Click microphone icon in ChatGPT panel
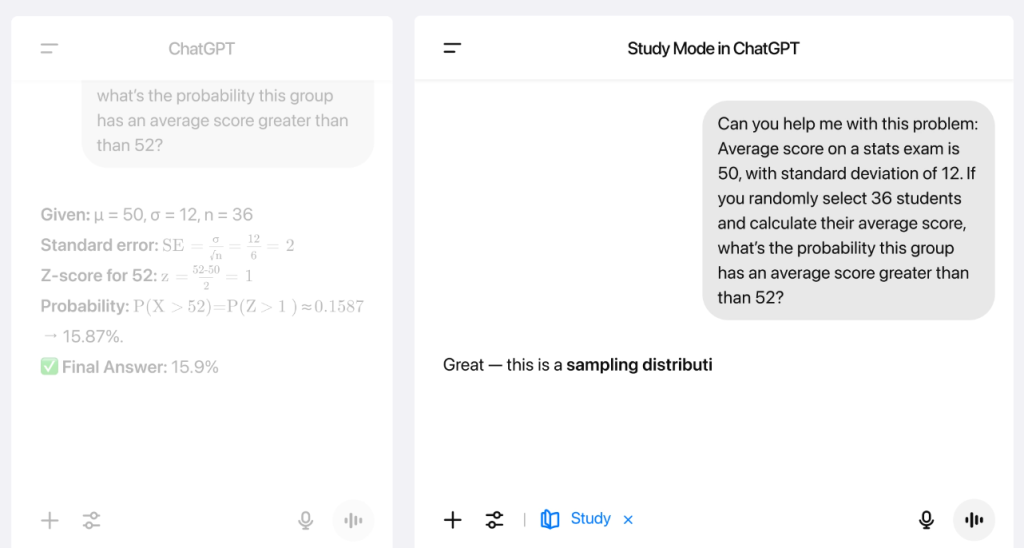This screenshot has width=1024, height=548. click(x=305, y=521)
